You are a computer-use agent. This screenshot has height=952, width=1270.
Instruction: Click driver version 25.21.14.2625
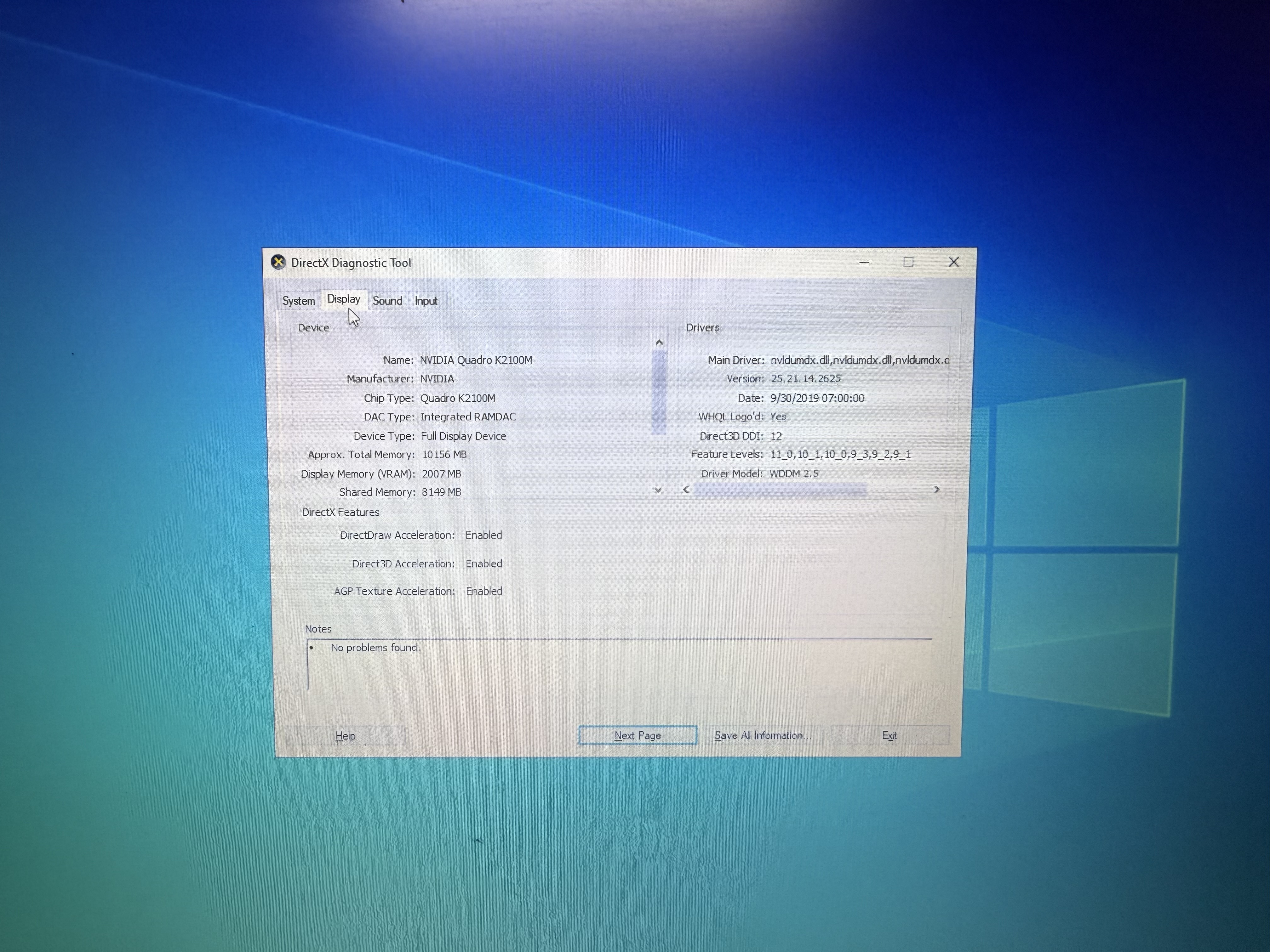[x=805, y=379]
